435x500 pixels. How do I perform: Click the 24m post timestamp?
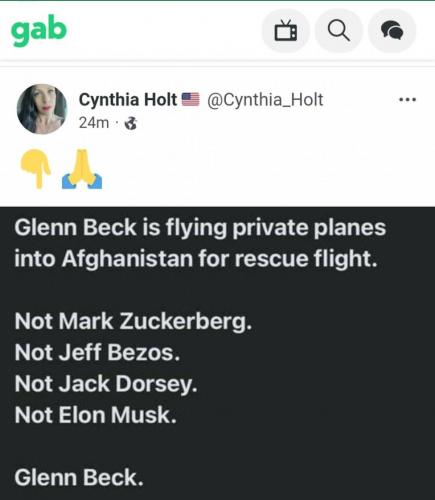coord(94,123)
